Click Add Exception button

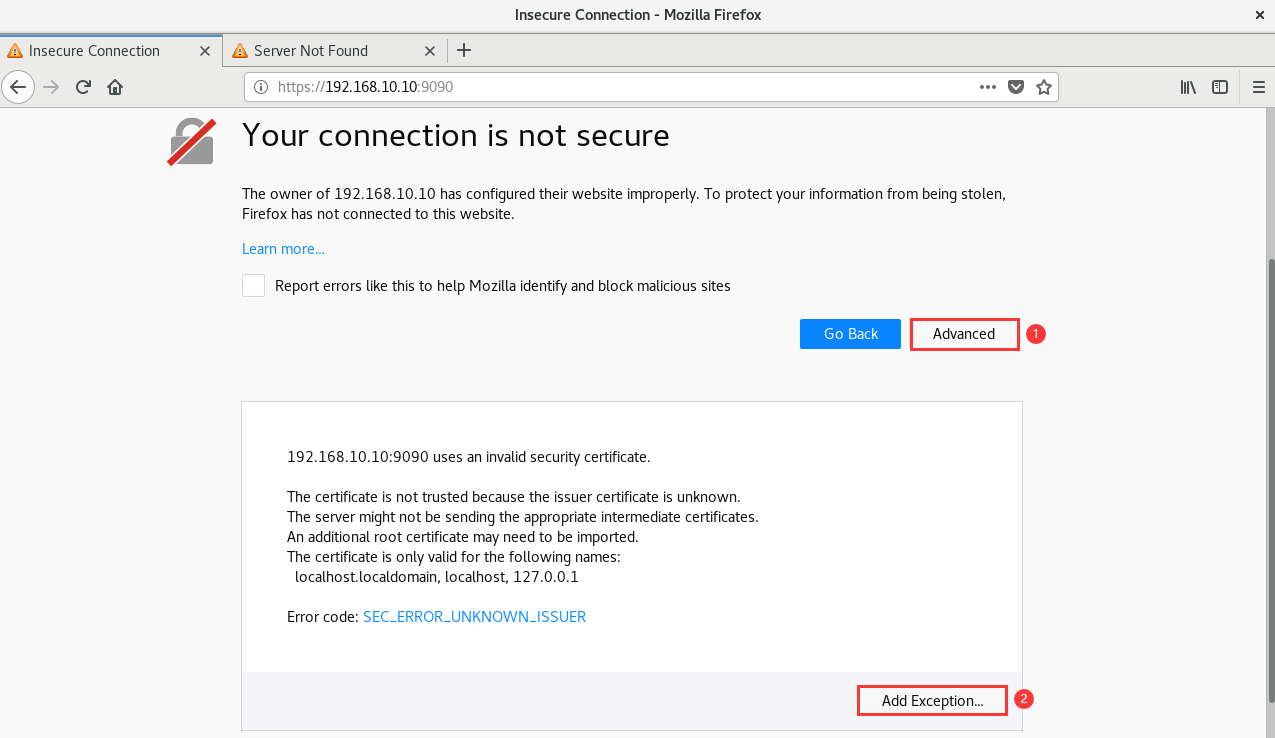click(x=932, y=701)
